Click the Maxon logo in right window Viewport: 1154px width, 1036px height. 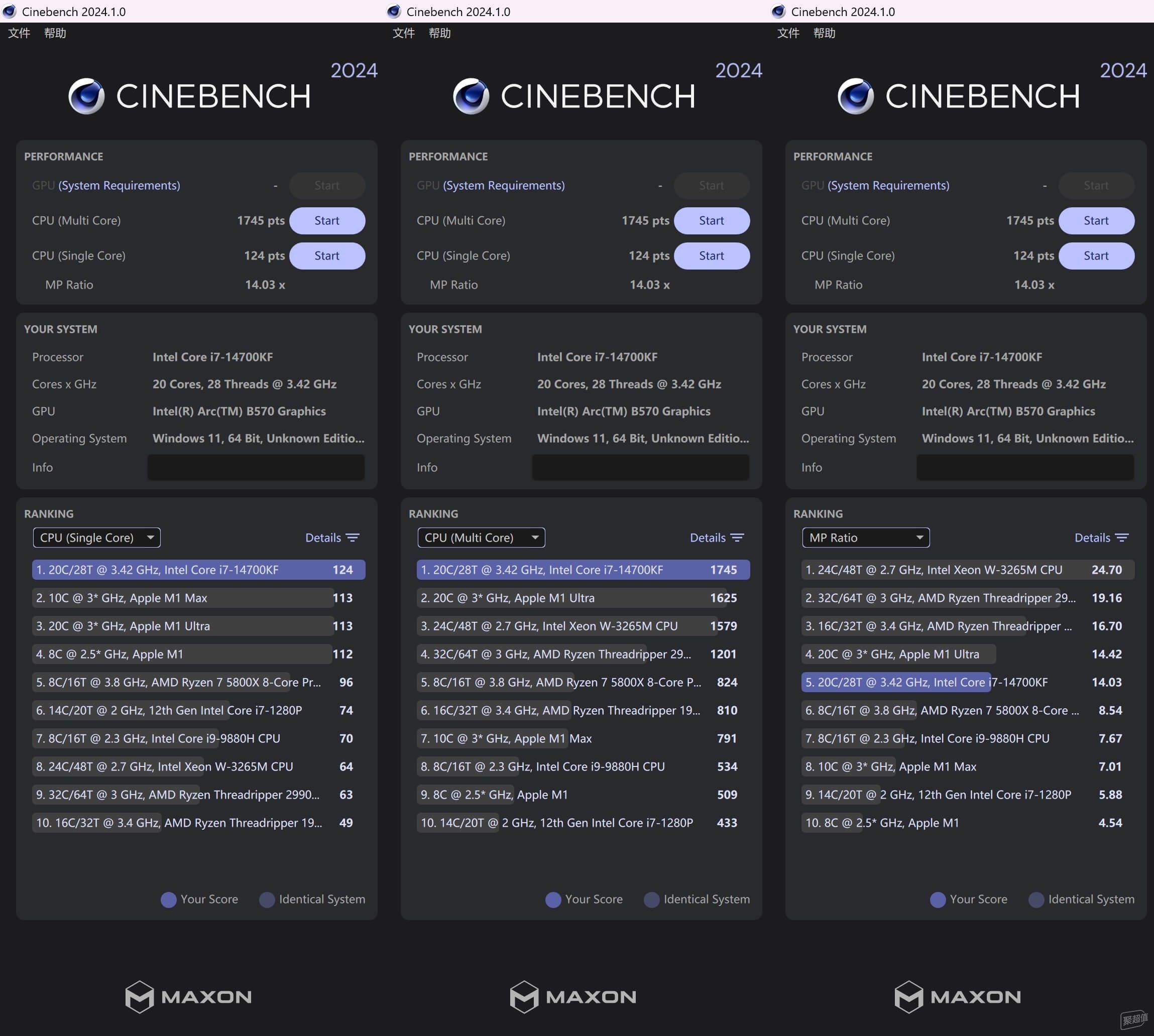tap(958, 997)
